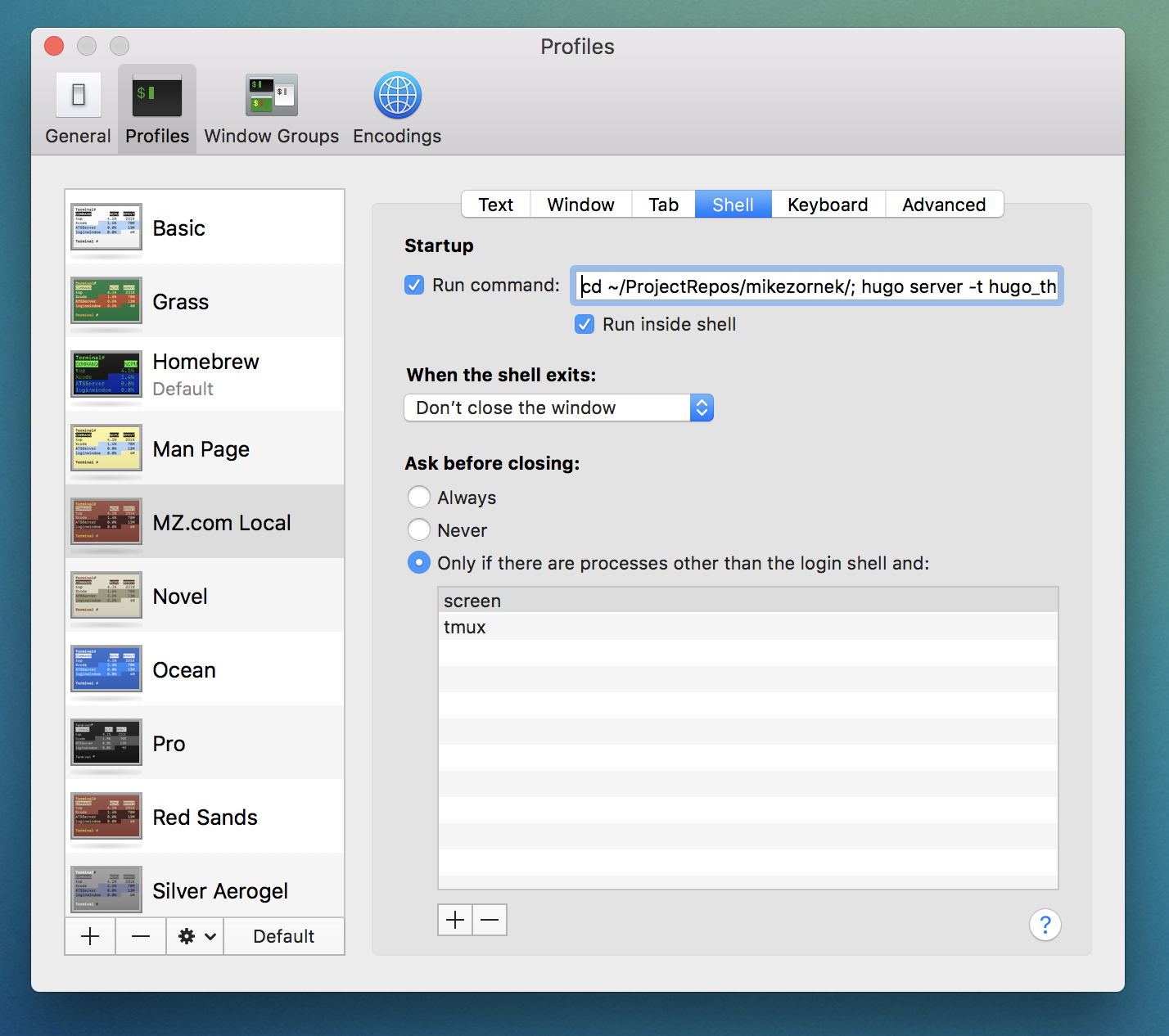The width and height of the screenshot is (1169, 1036).
Task: Select the Silver Aerogel profile thumbnail
Action: tap(106, 890)
